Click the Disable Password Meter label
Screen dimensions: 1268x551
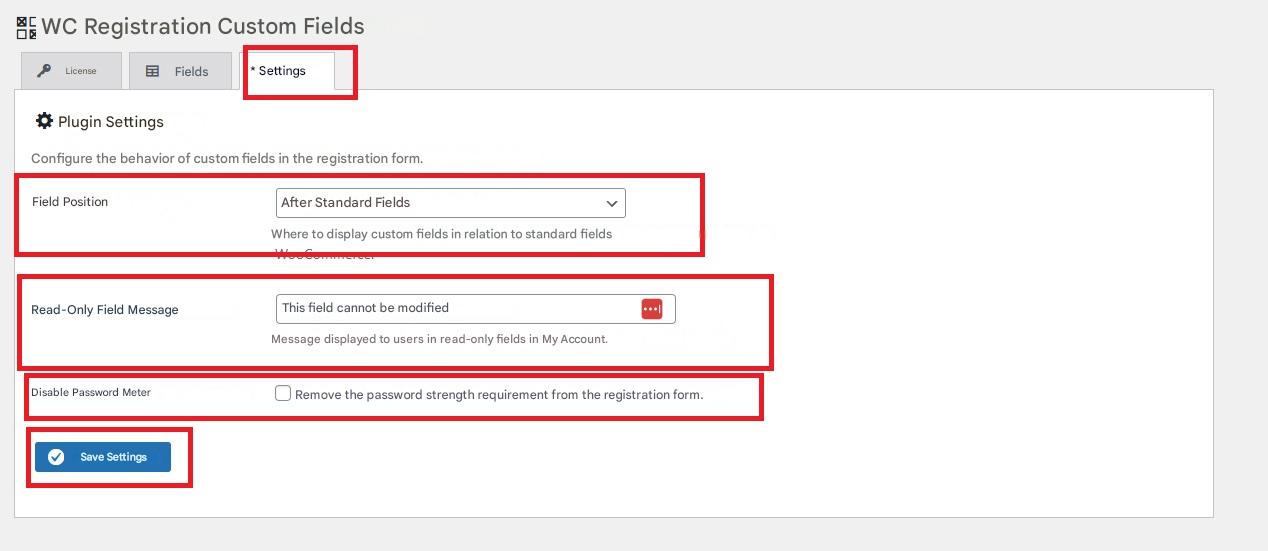(x=91, y=393)
